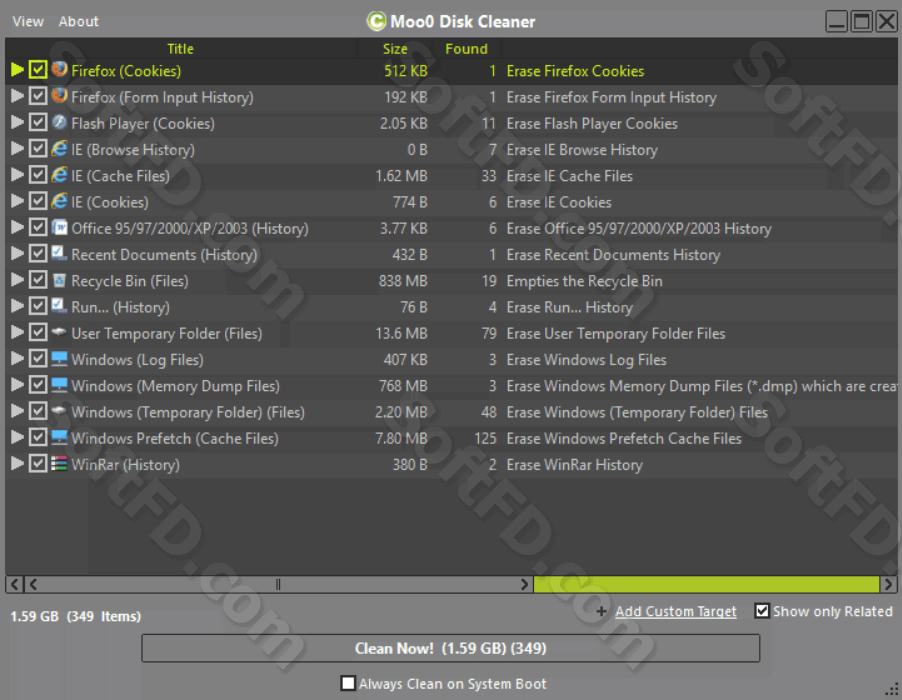The height and width of the screenshot is (700, 902).
Task: Uncheck the User Temporary Folder (Files) checkbox
Action: click(x=38, y=332)
